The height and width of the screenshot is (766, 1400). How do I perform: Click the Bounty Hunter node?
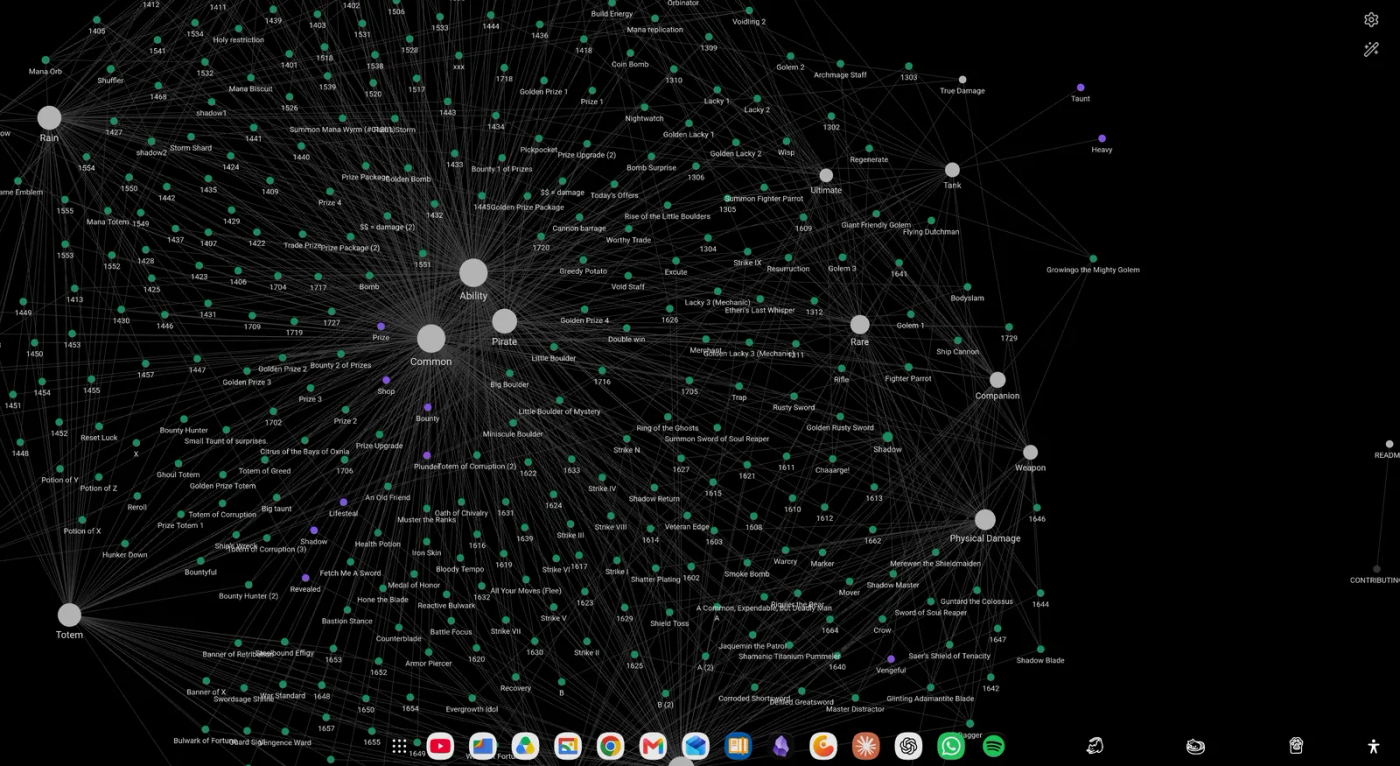(x=184, y=419)
